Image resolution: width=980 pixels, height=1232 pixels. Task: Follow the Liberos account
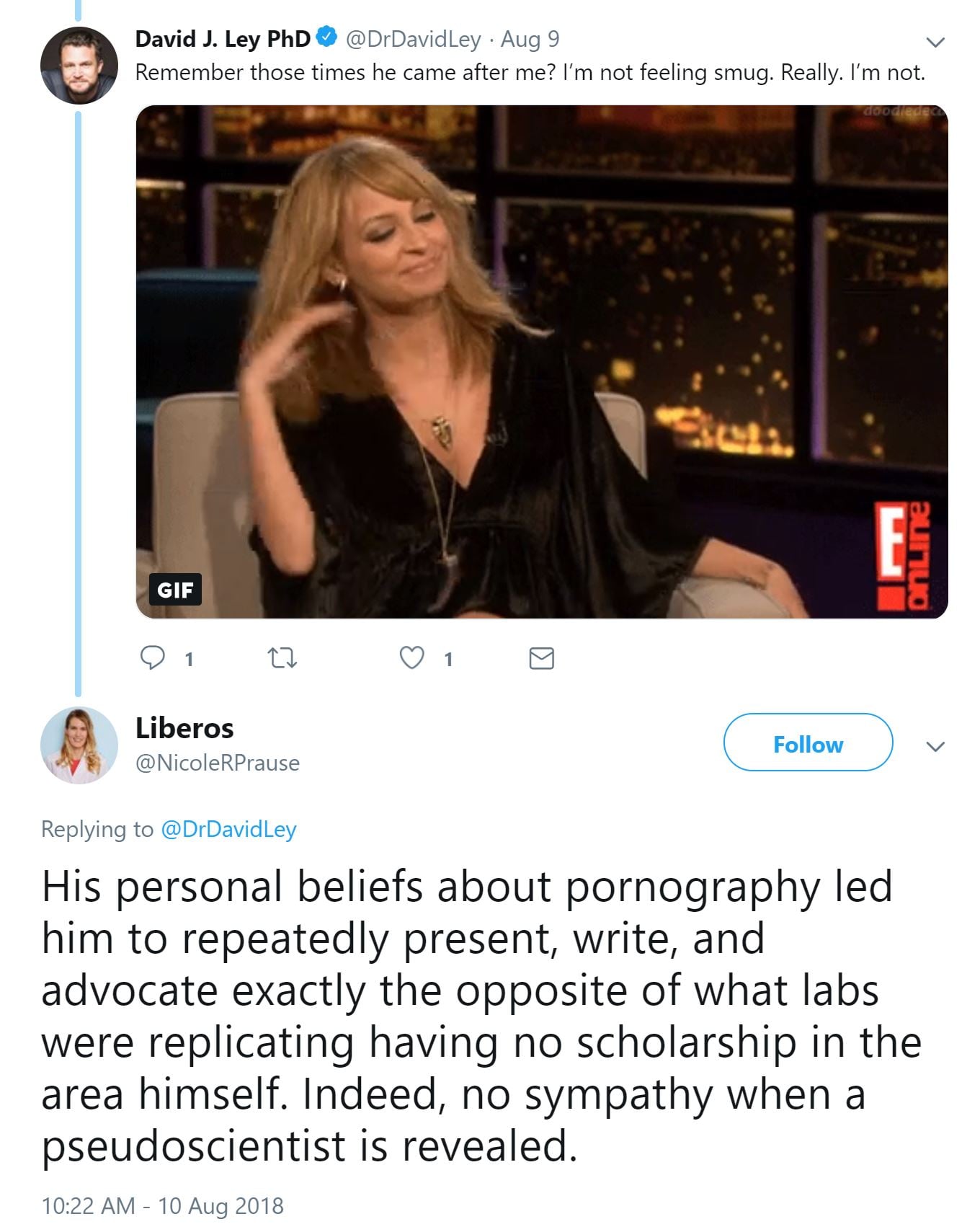tap(807, 743)
